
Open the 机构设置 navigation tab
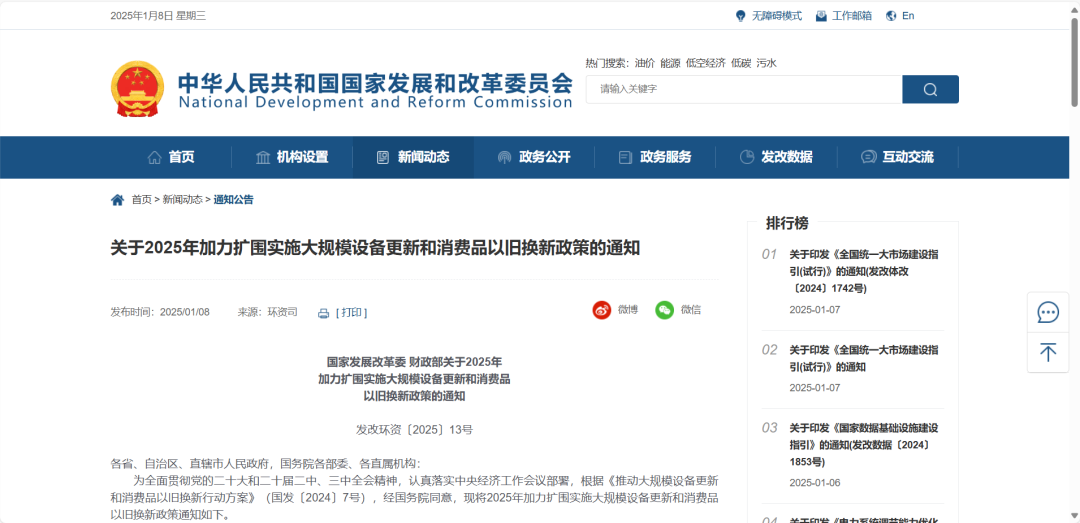292,157
